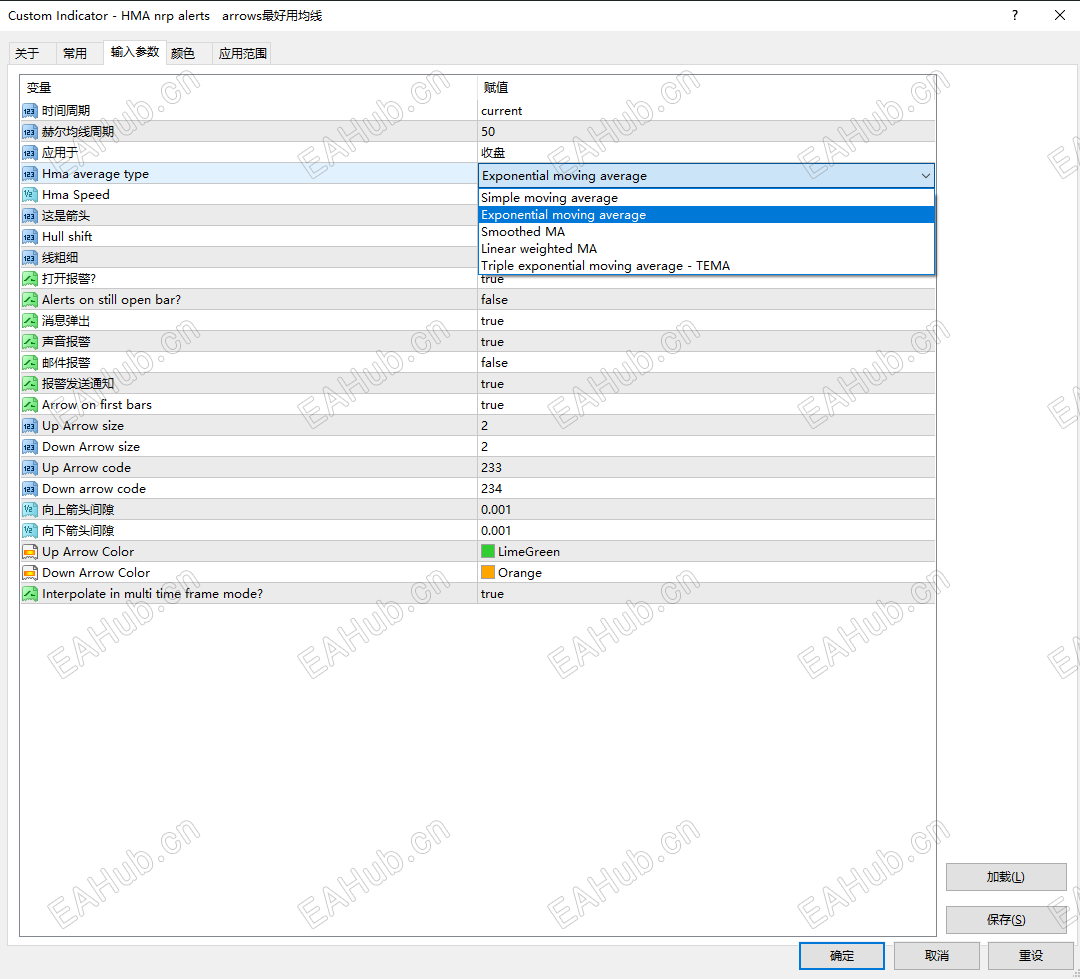Click the 233 value for Up Arrow code
The height and width of the screenshot is (979, 1080).
pyautogui.click(x=491, y=468)
